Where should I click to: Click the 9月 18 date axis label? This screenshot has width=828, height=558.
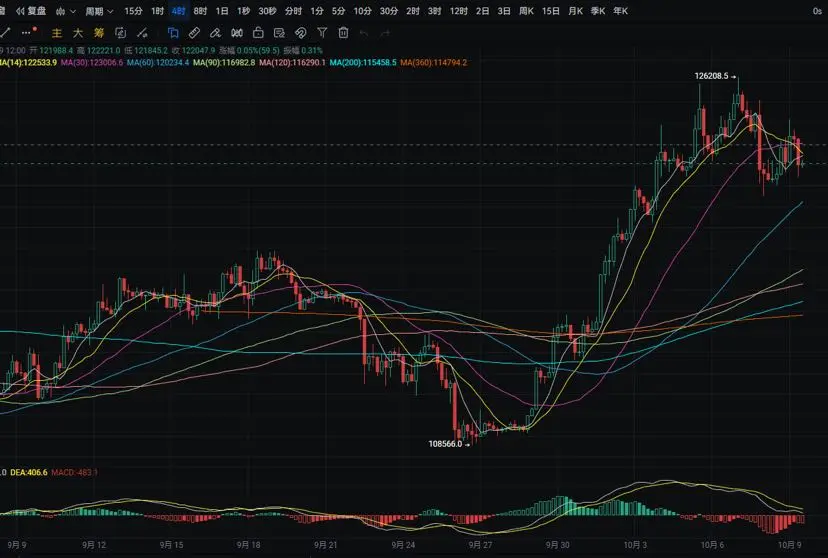click(248, 545)
